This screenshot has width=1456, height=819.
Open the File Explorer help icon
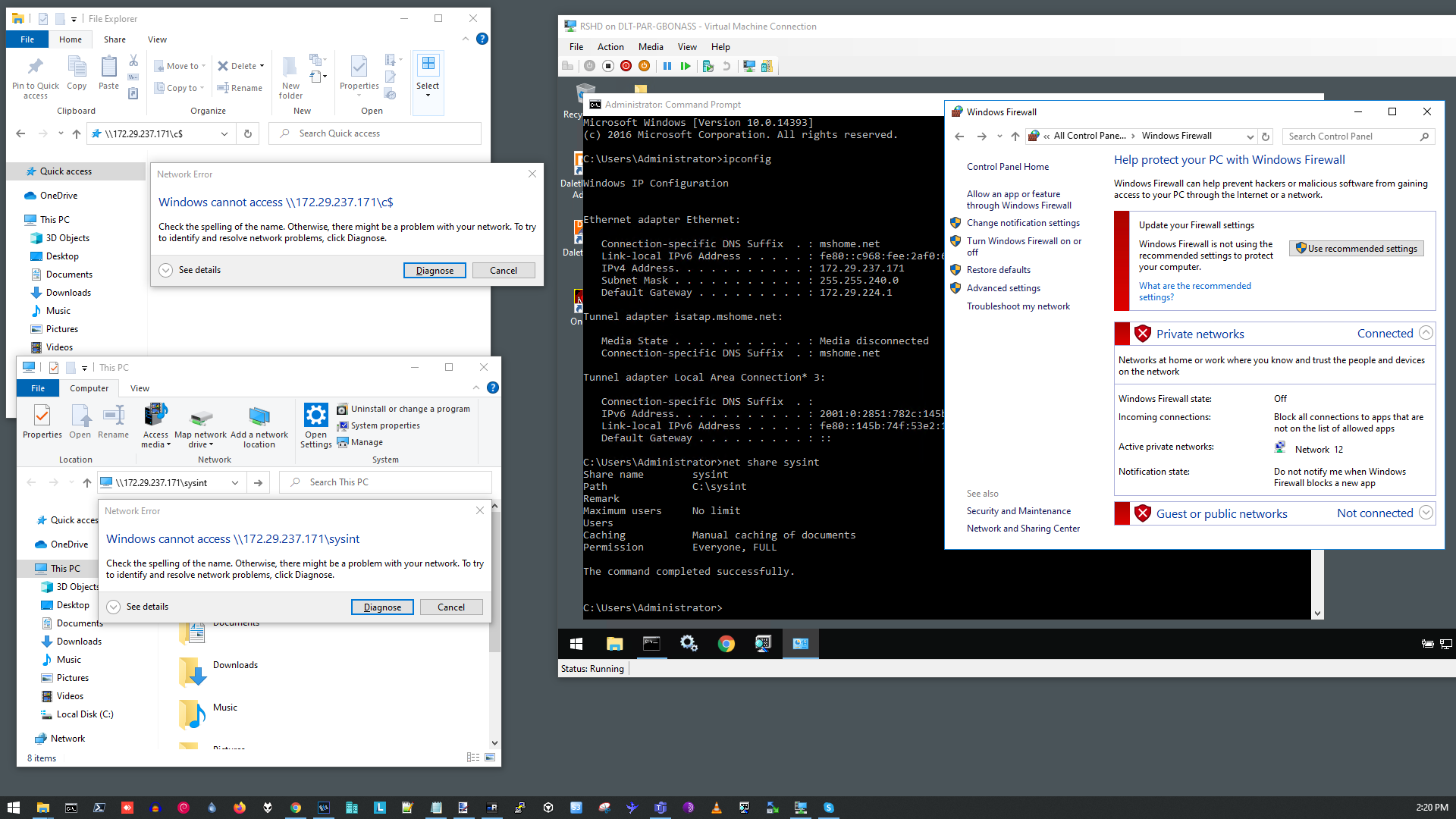482,39
